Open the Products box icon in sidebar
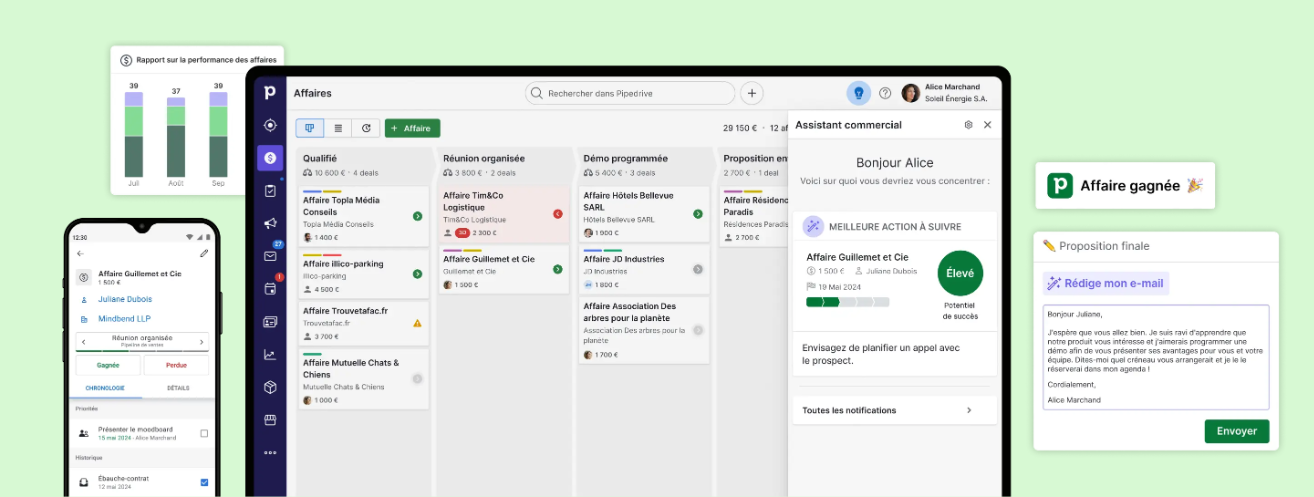1314x497 pixels. (270, 387)
